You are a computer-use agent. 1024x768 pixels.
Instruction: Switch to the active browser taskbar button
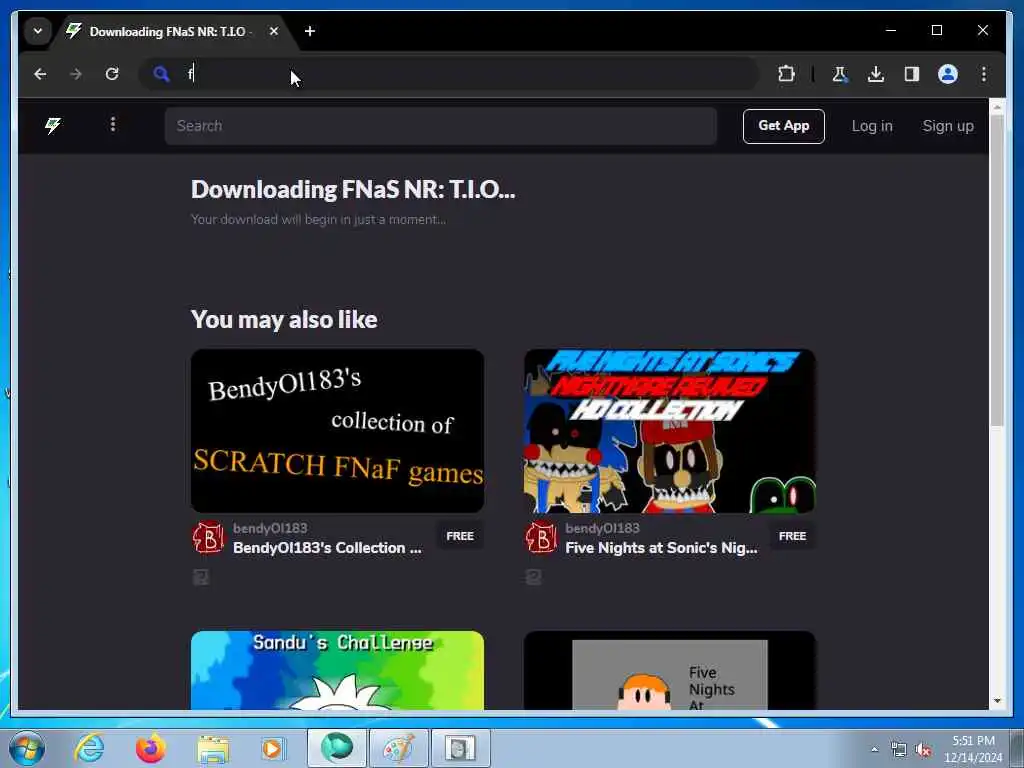(x=337, y=748)
